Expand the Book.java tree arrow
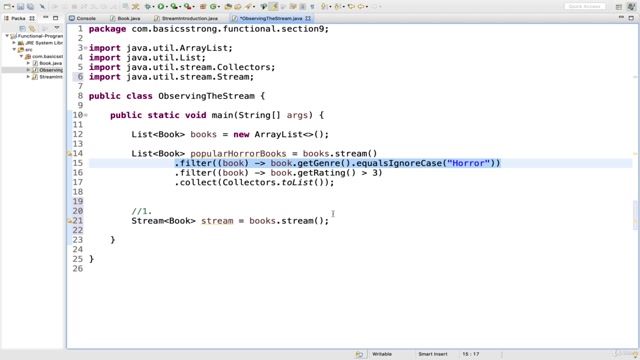The height and width of the screenshot is (360, 640). point(29,63)
